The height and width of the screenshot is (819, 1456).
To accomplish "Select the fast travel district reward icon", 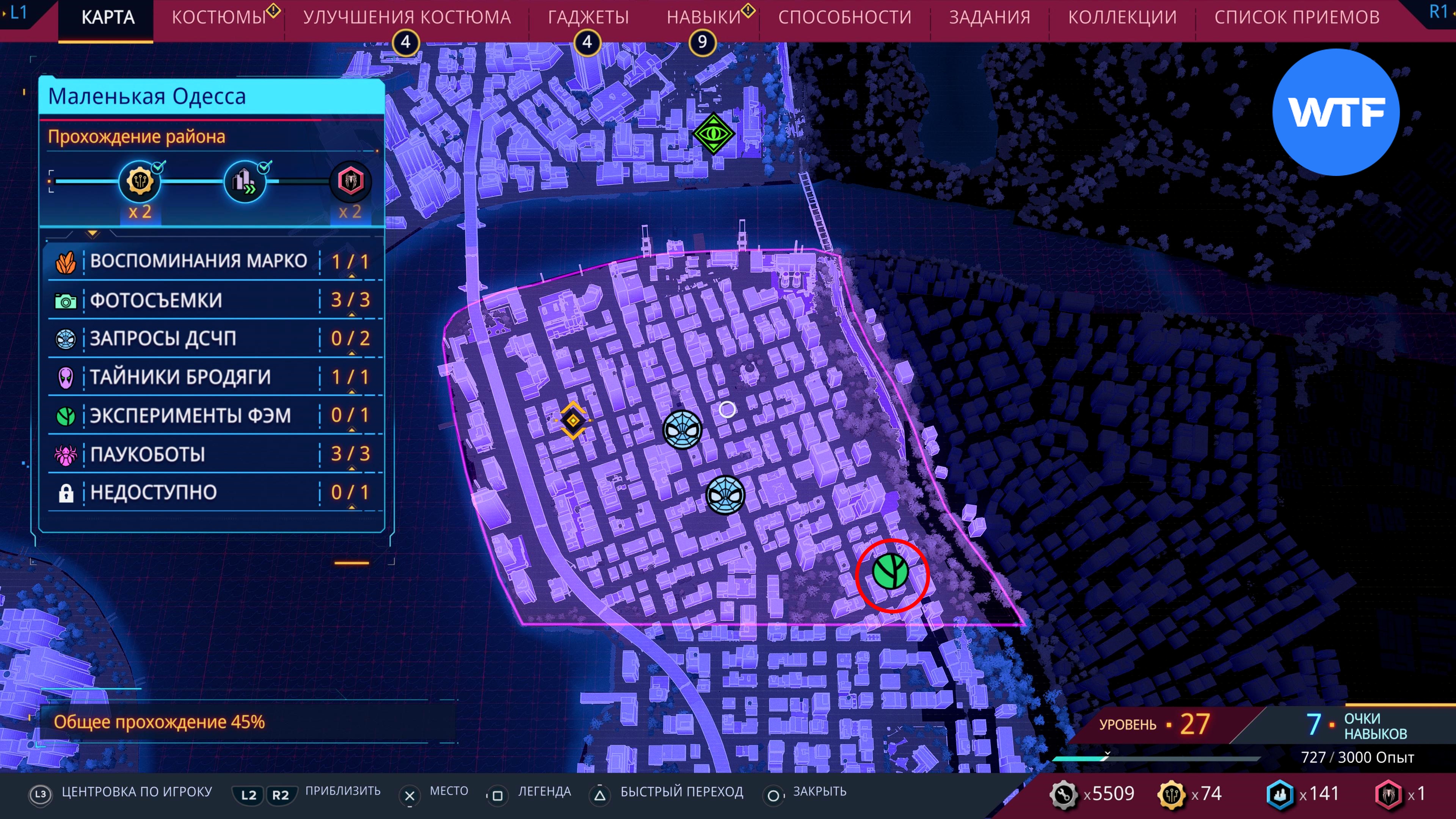I will (245, 182).
